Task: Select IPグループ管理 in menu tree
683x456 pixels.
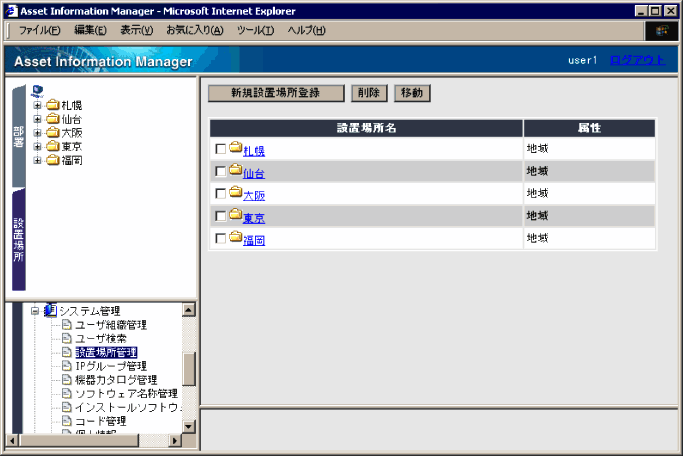Action: tap(111, 366)
